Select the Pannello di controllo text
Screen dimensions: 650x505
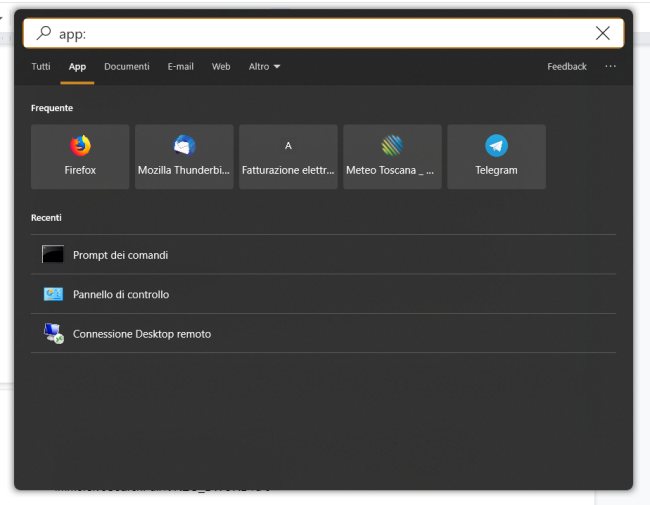[121, 294]
